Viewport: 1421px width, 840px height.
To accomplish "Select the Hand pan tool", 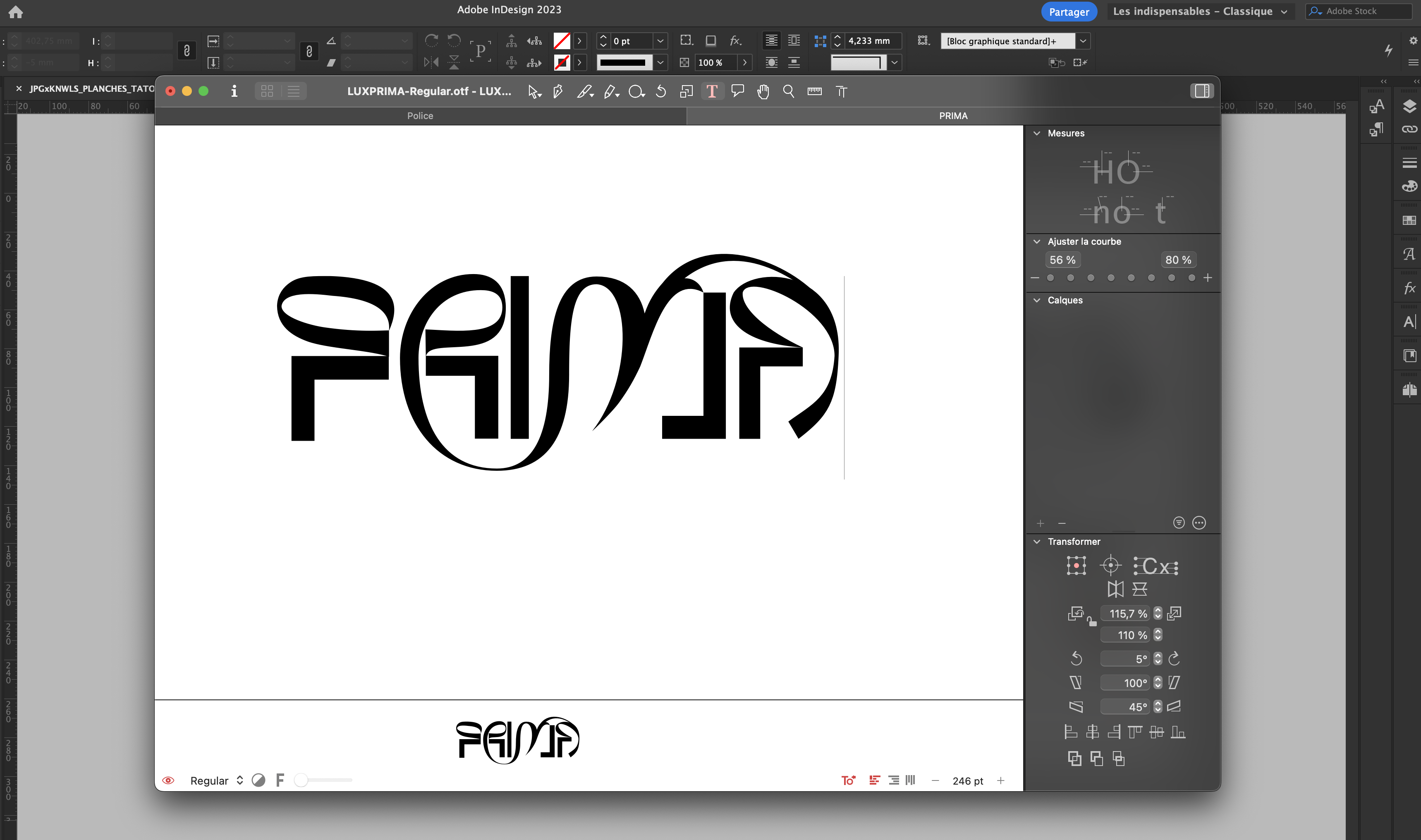I will pyautogui.click(x=763, y=91).
